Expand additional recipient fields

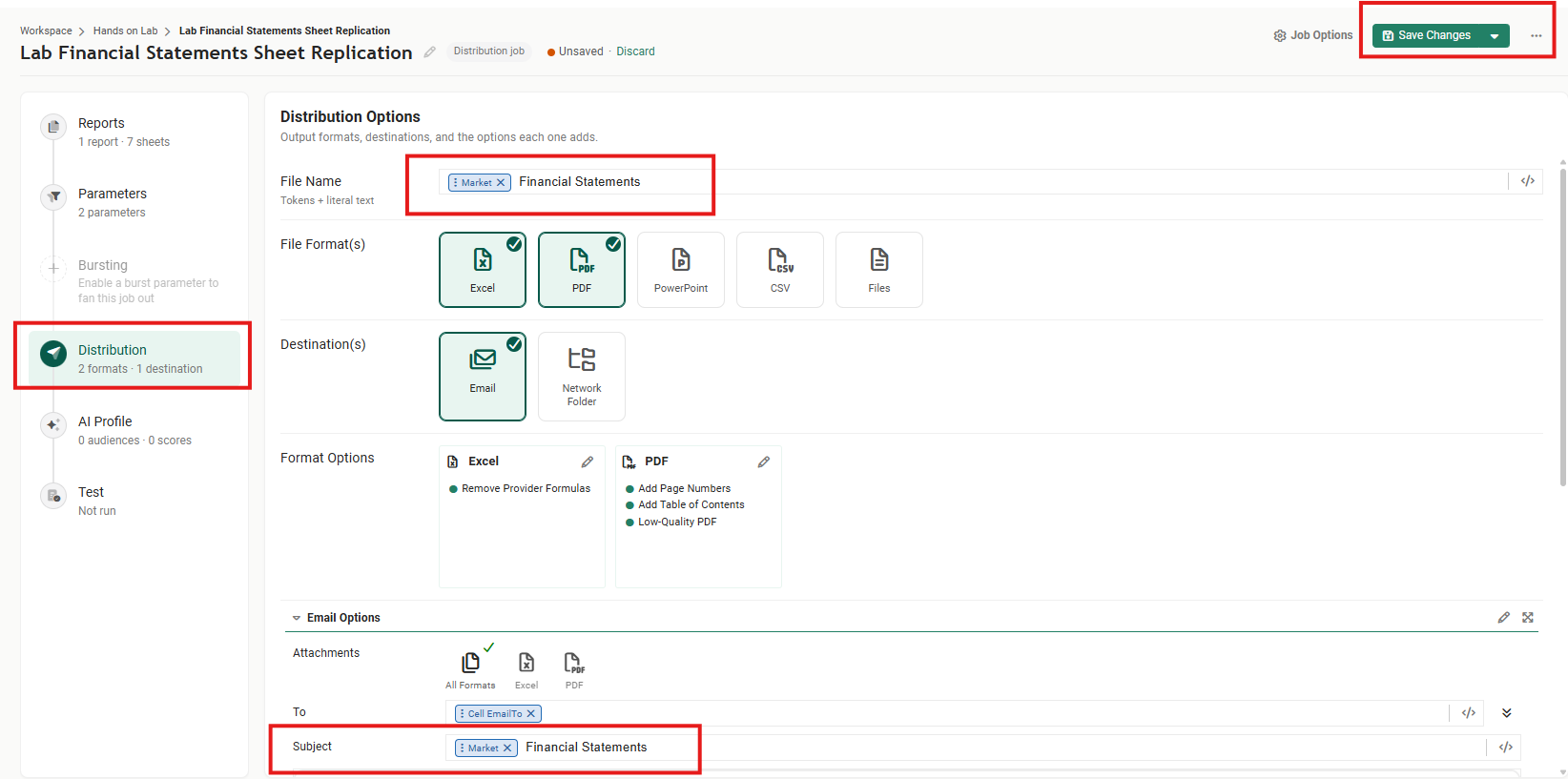coord(1507,712)
